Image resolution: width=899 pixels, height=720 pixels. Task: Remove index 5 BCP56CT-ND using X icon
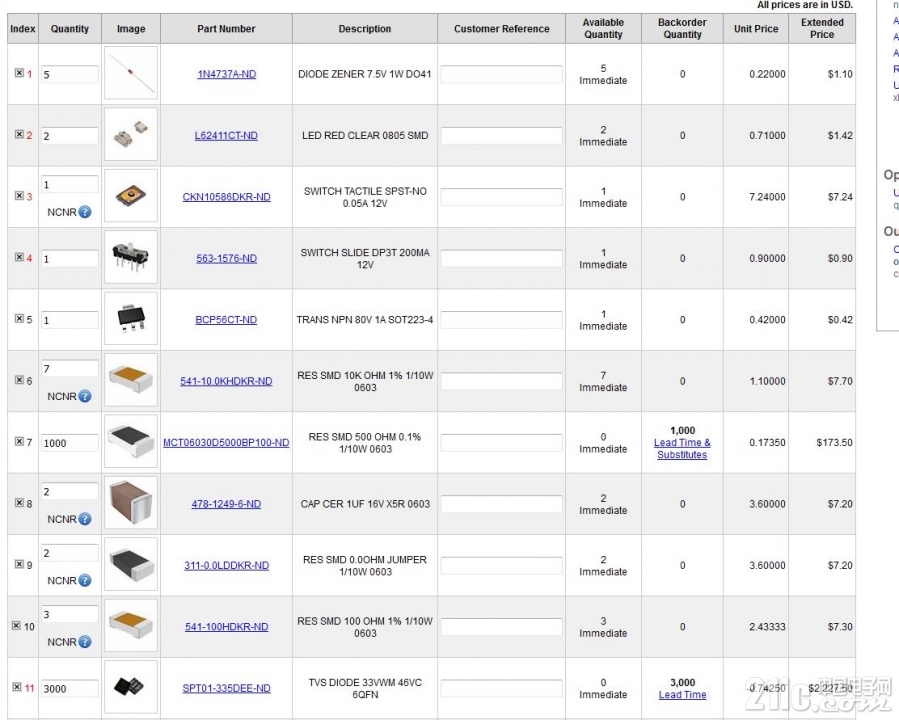coord(19,318)
